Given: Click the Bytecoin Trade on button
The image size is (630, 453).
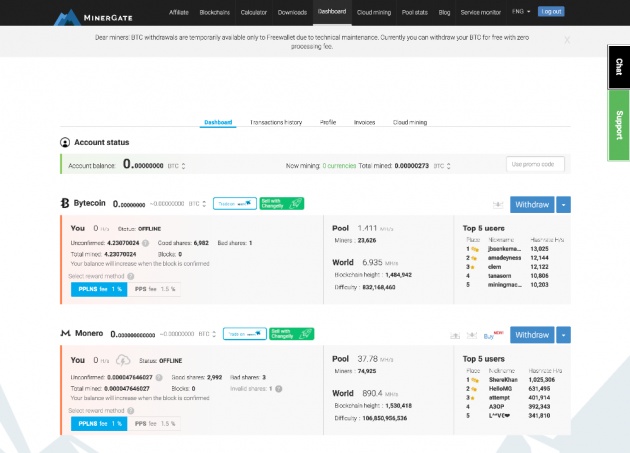Looking at the screenshot, I should click(235, 203).
